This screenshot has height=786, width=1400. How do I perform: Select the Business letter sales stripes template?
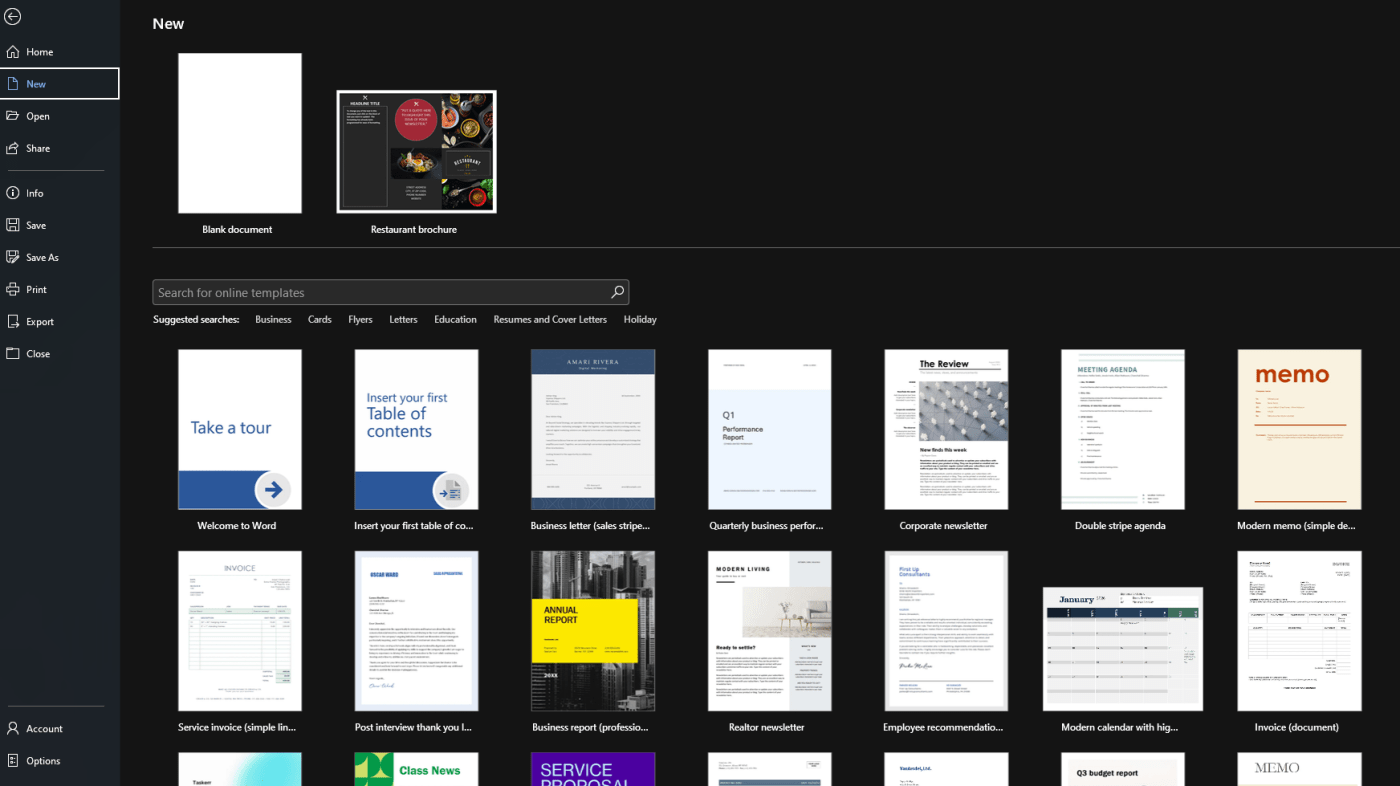coord(593,429)
